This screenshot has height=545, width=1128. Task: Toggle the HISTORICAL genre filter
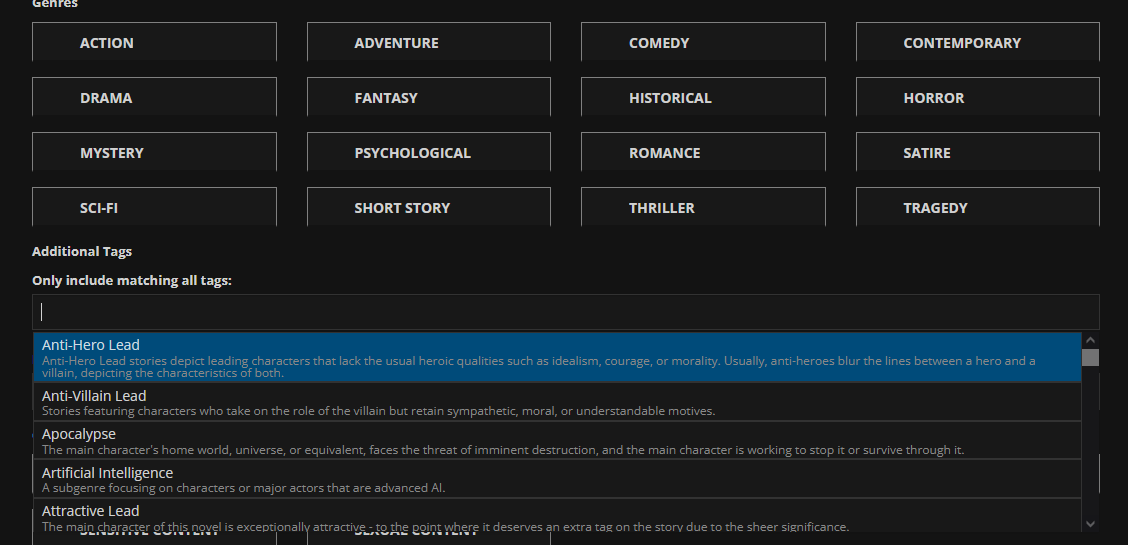(x=703, y=97)
